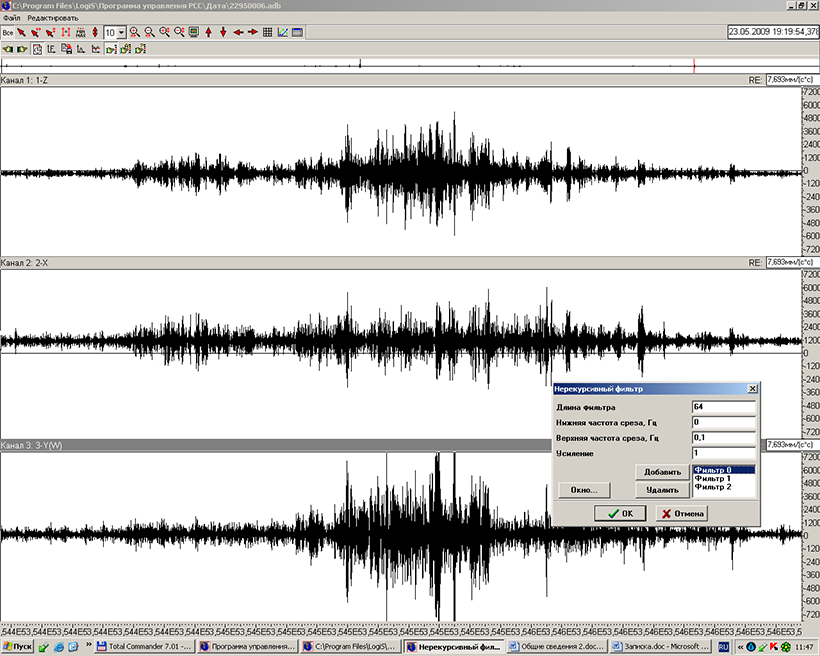Click the red up arrow icon
Image resolution: width=820 pixels, height=656 pixels.
coord(208,33)
